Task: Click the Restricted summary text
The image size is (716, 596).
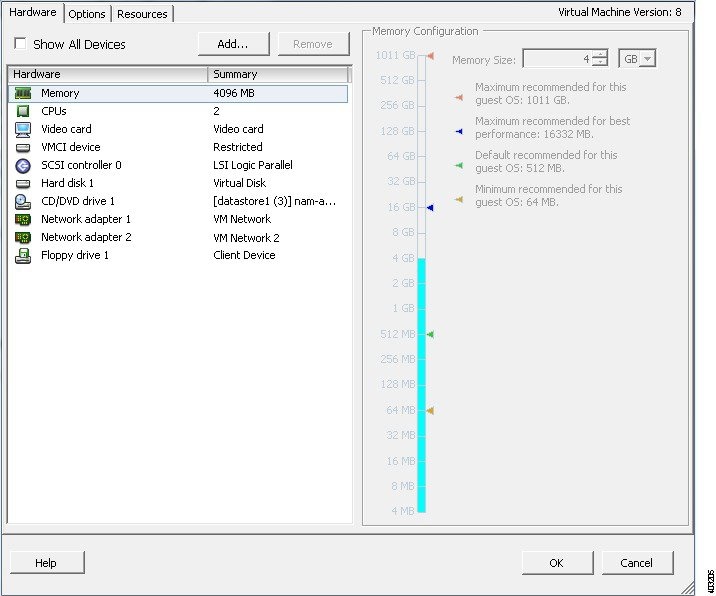Action: coord(238,147)
